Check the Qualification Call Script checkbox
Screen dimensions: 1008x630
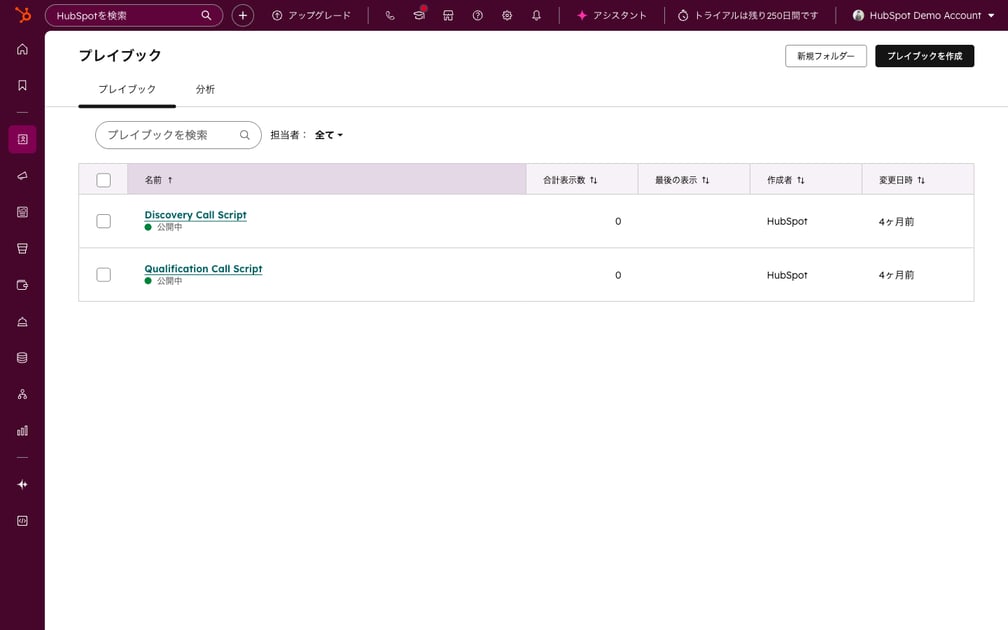104,274
